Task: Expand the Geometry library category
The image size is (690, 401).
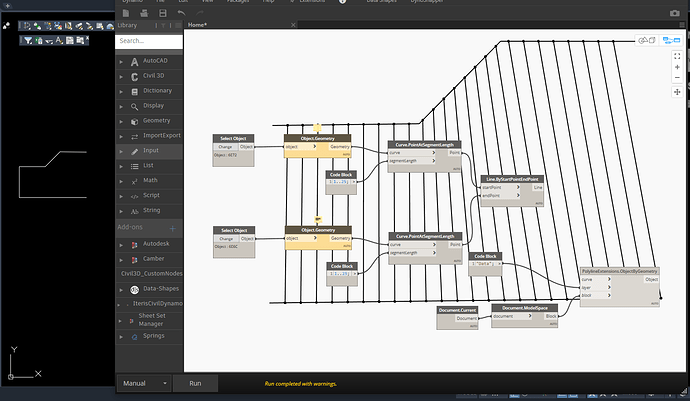Action: pos(149,121)
